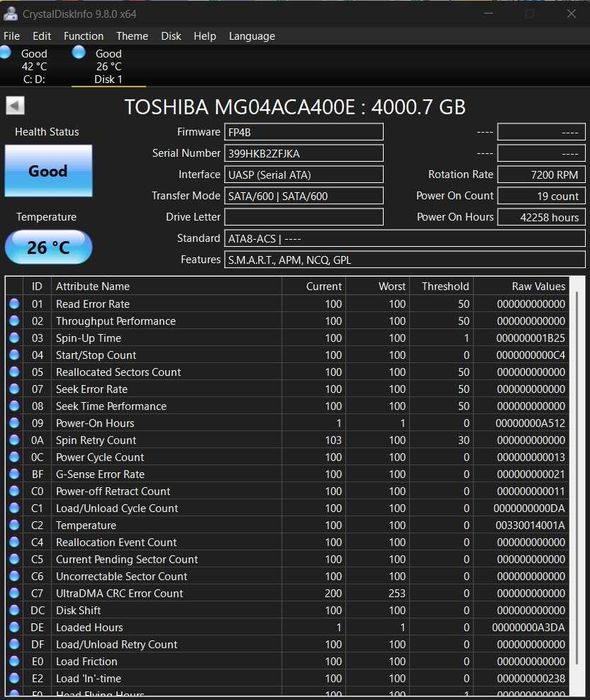Select the C: D: disk status orb
590x700 pixels.
click(x=5, y=52)
